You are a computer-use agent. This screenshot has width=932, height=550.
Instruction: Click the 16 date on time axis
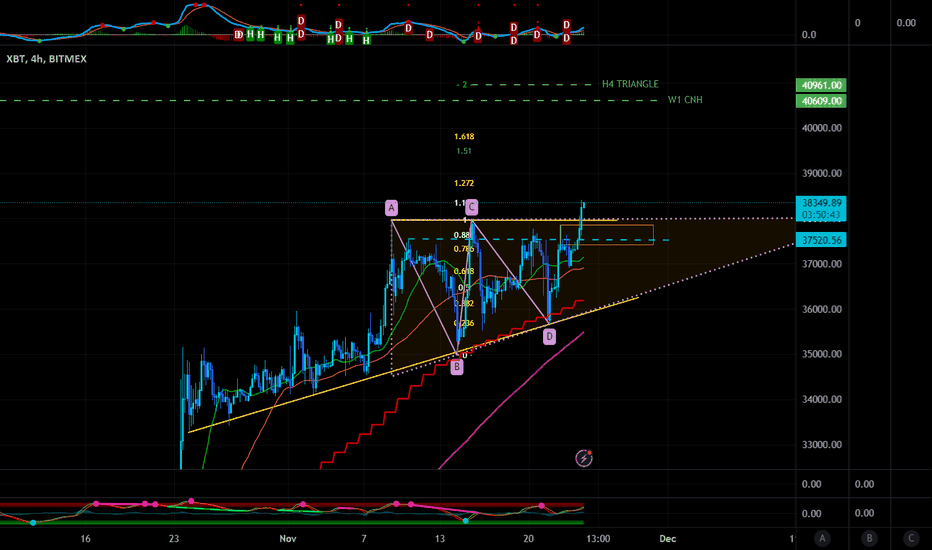(x=86, y=538)
